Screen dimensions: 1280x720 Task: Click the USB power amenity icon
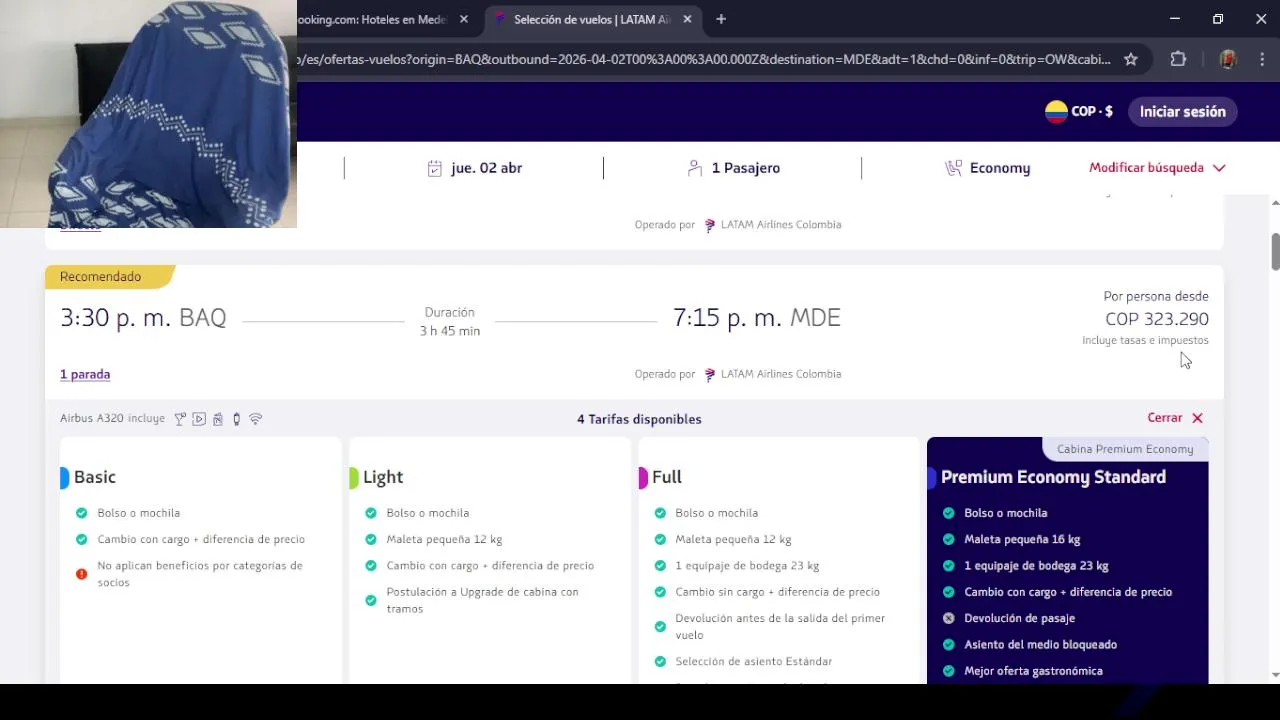pos(236,419)
